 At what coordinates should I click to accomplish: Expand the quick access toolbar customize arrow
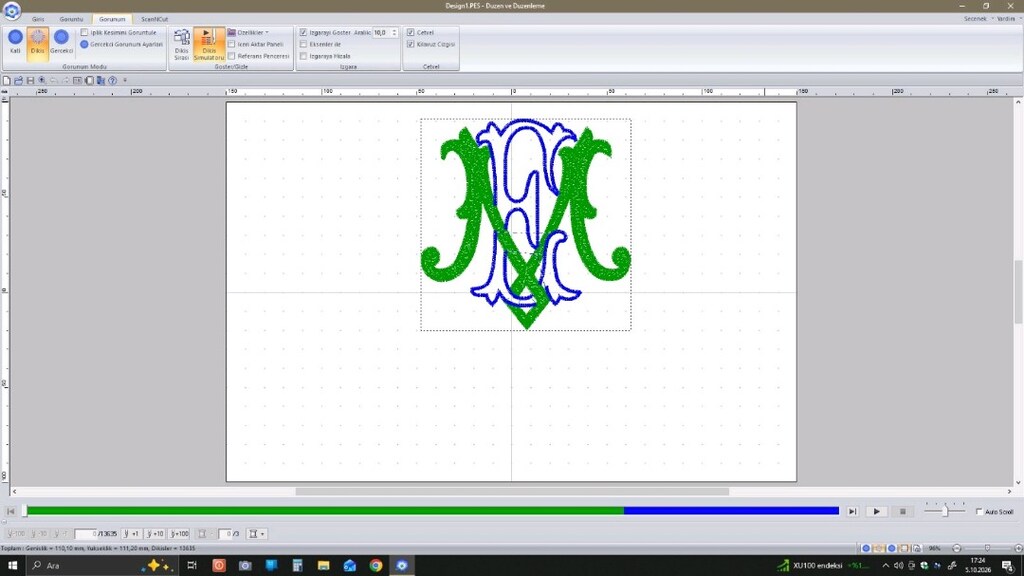tap(125, 80)
